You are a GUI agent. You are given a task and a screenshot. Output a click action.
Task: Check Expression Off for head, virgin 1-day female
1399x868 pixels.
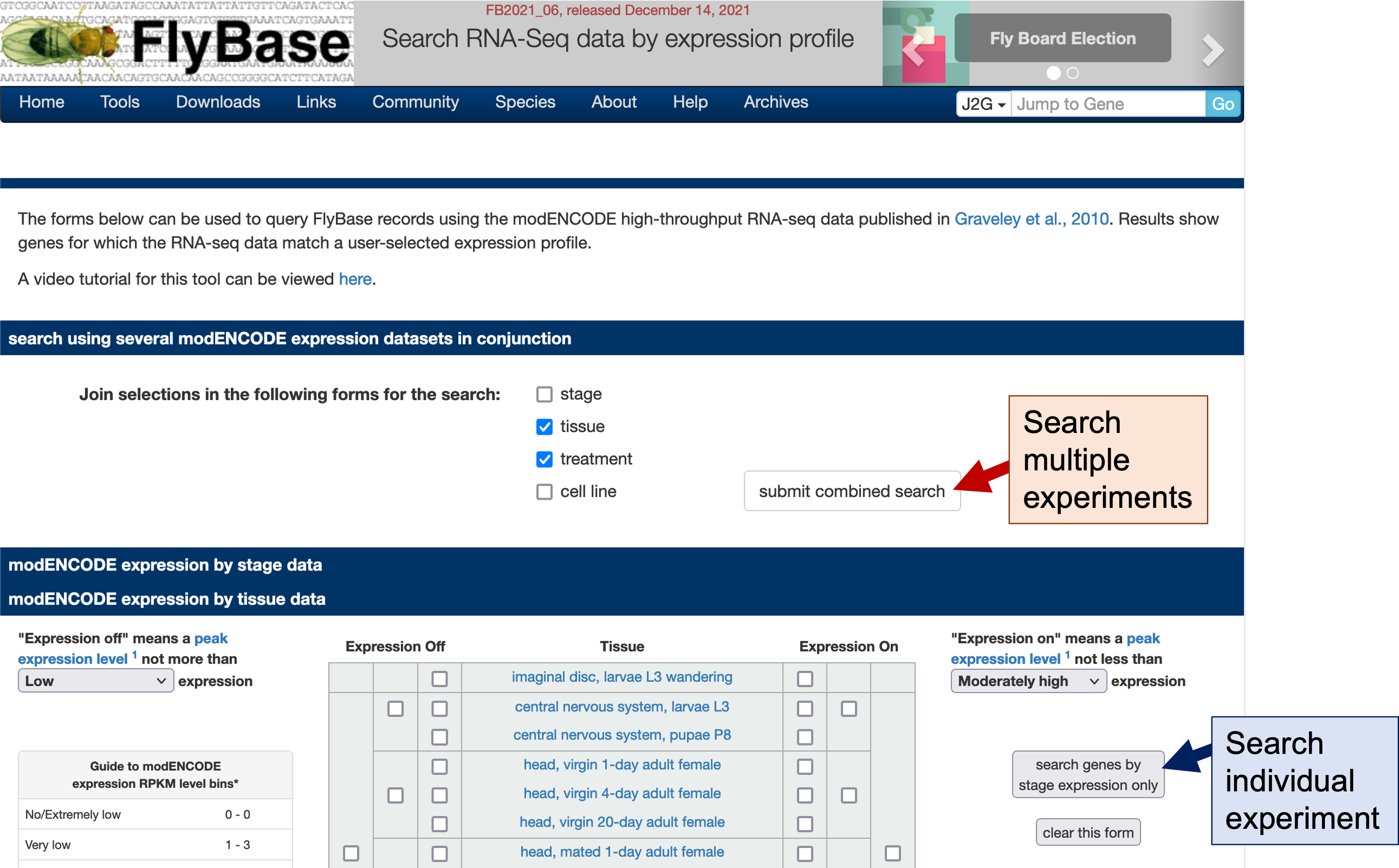click(x=439, y=766)
